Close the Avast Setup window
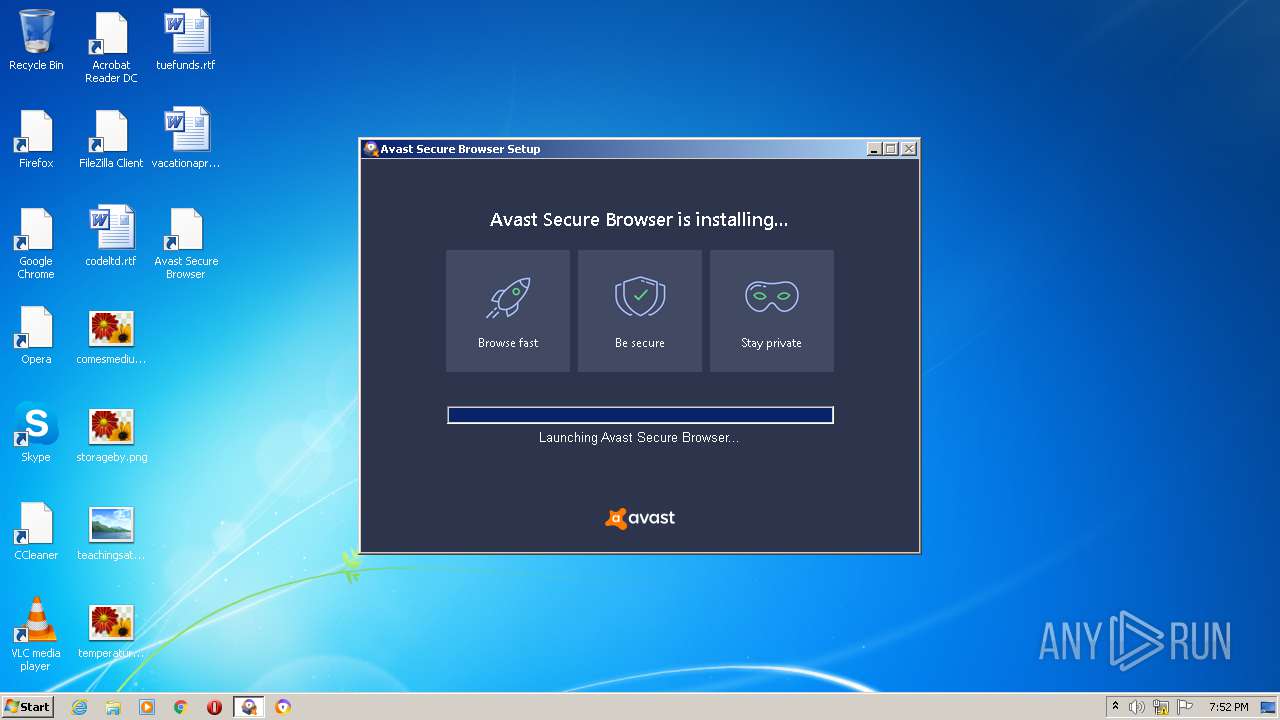 tap(909, 149)
